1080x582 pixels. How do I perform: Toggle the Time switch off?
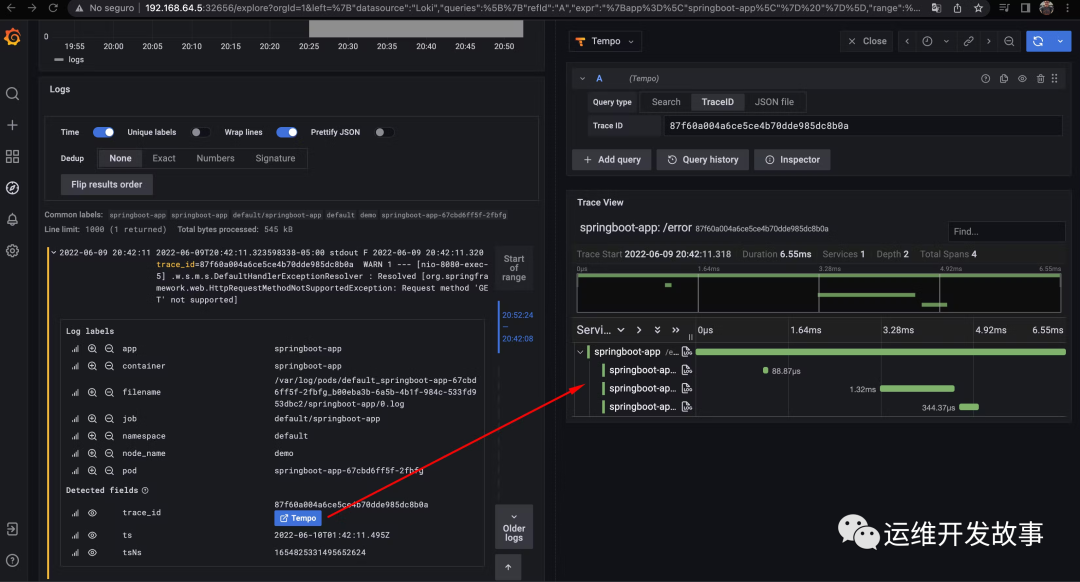pyautogui.click(x=103, y=132)
